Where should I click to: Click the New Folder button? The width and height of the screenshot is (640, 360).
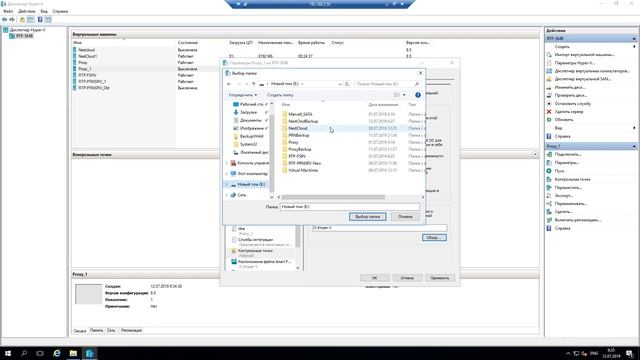pyautogui.click(x=280, y=95)
